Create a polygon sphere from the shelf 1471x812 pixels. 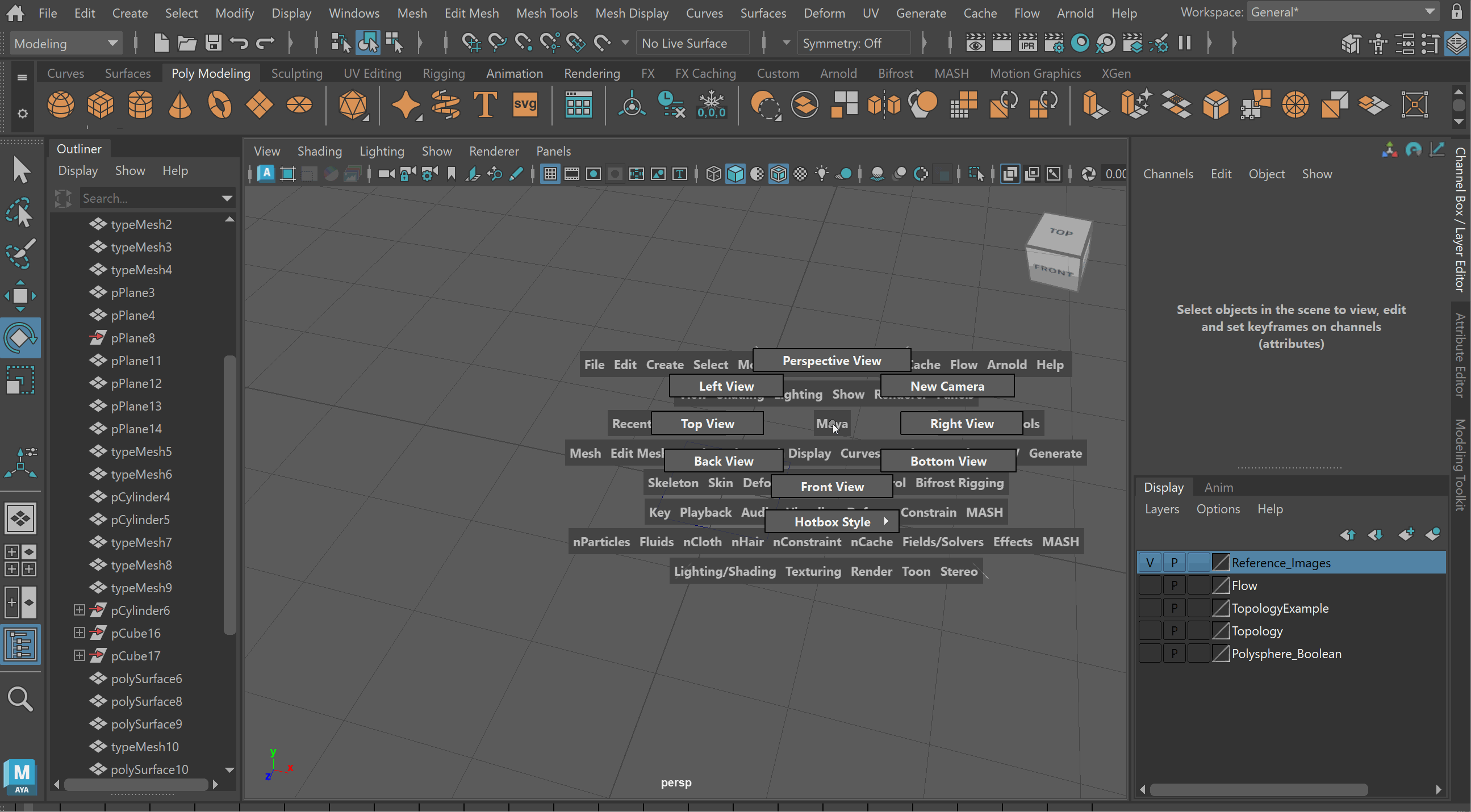(x=61, y=105)
